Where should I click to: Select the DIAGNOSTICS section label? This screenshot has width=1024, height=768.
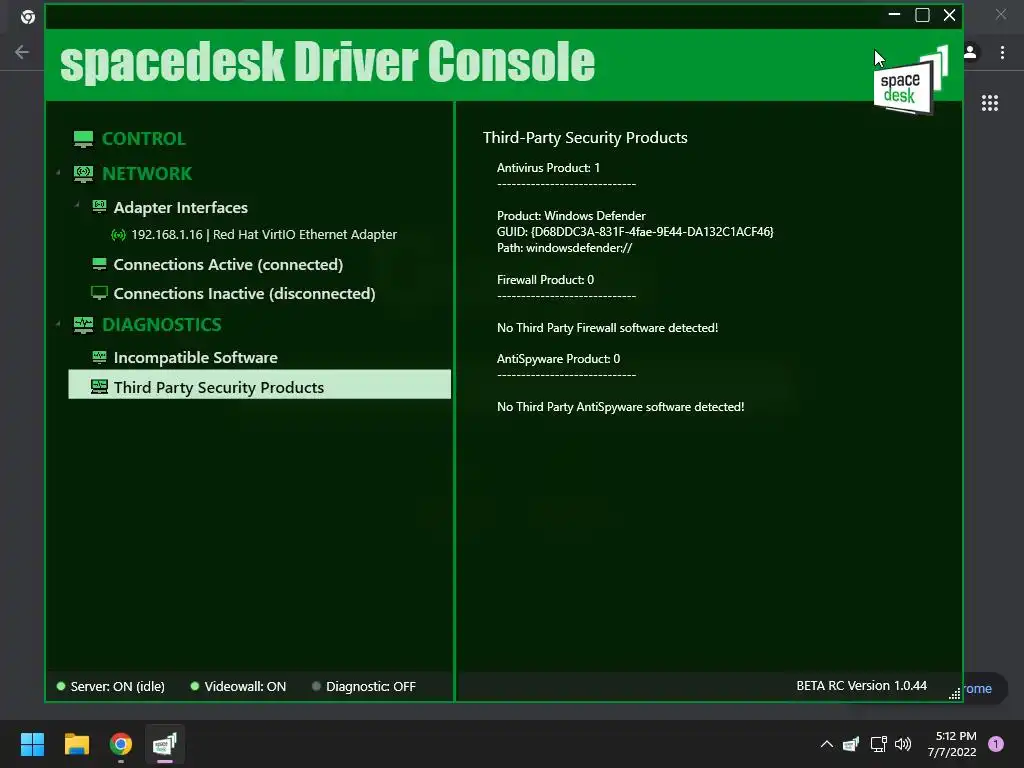161,325
